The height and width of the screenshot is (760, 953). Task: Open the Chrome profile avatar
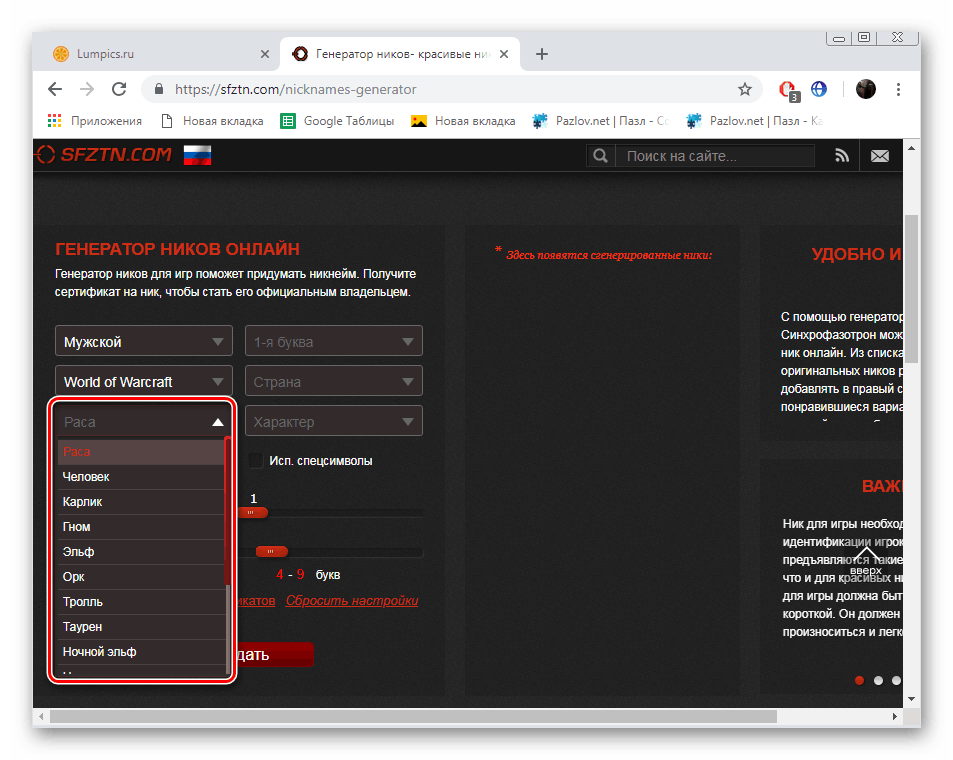[865, 89]
